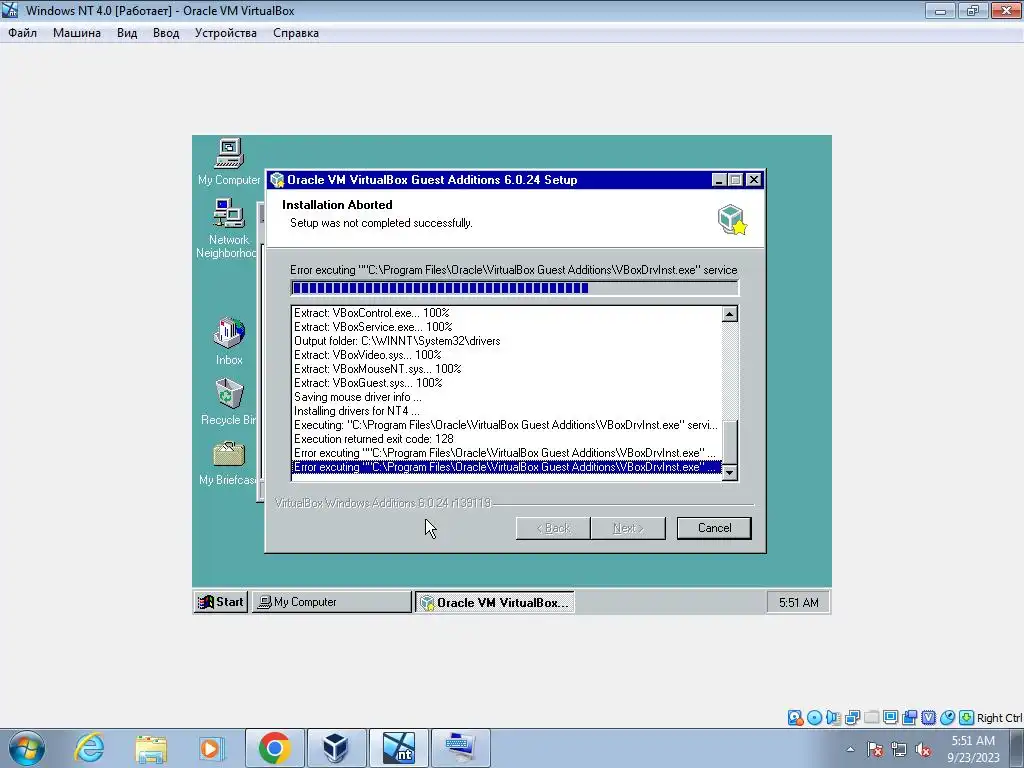The width and height of the screenshot is (1024, 768).
Task: Select the Network Neighborhood desktop icon
Action: (x=227, y=229)
